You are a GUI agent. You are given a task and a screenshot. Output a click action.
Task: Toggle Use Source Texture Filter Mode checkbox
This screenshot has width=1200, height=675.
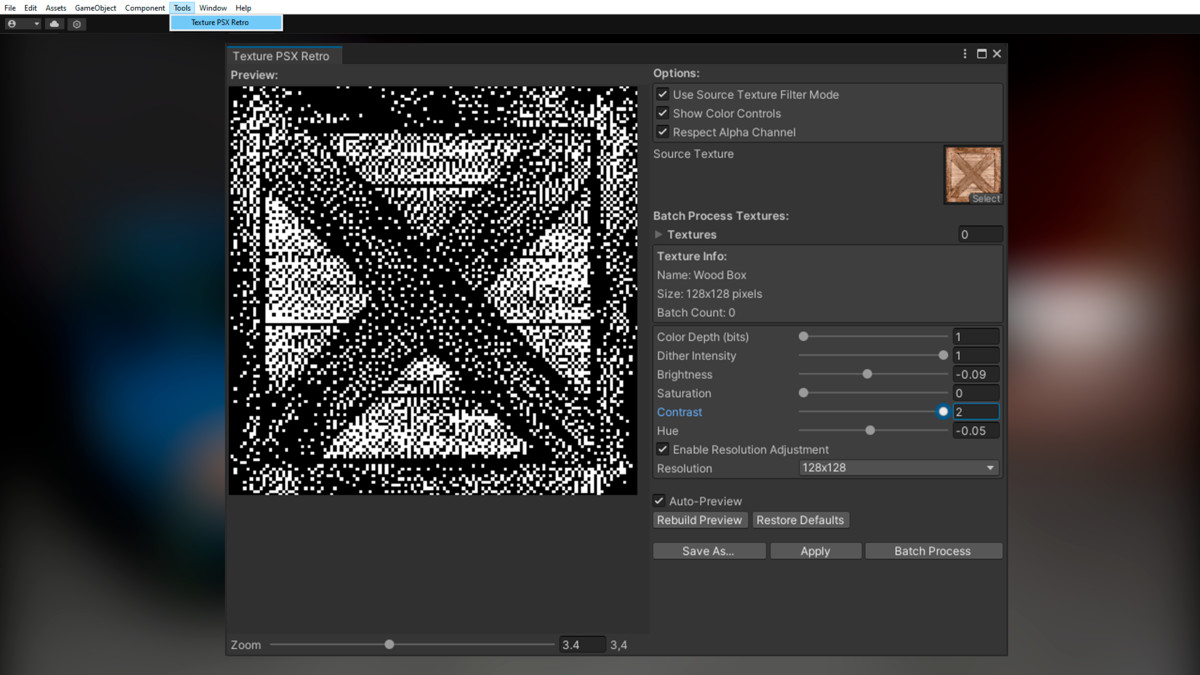click(662, 94)
